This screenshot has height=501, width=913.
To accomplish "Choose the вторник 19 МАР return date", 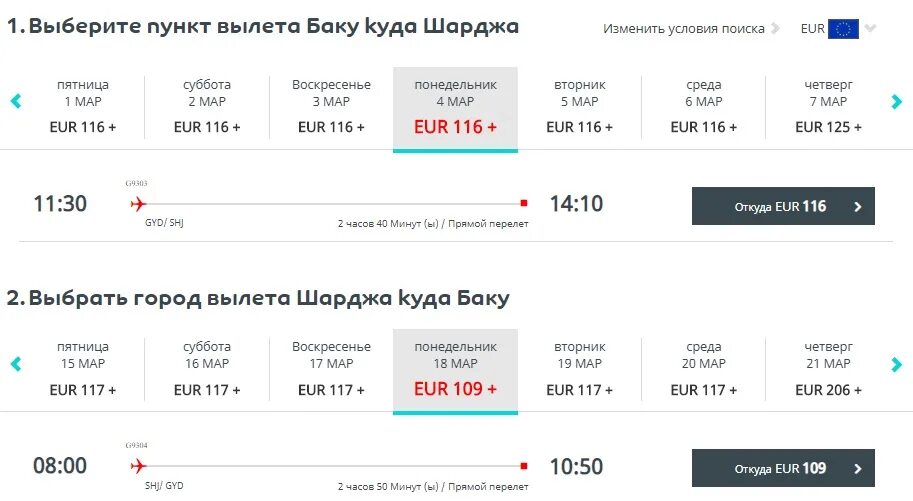I will click(x=579, y=369).
